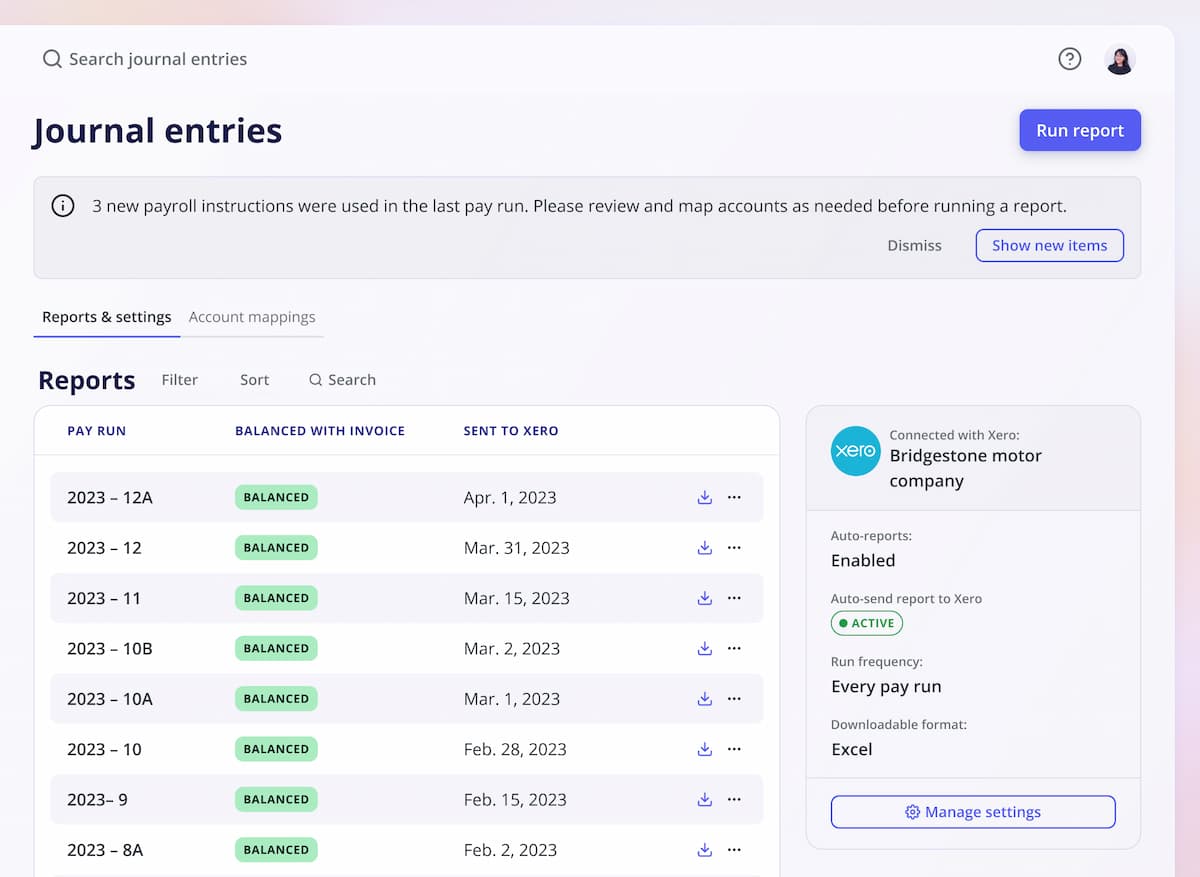Download the 2023 – 10B report

[x=705, y=648]
